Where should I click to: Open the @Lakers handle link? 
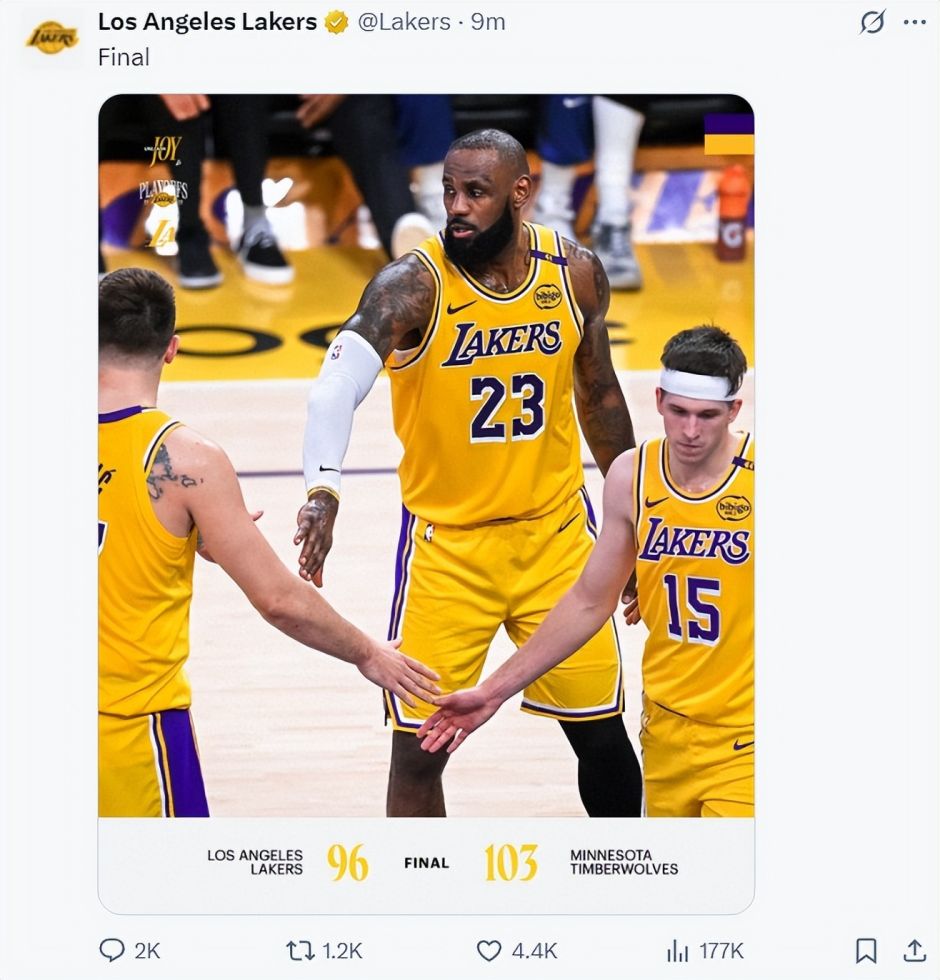[404, 22]
